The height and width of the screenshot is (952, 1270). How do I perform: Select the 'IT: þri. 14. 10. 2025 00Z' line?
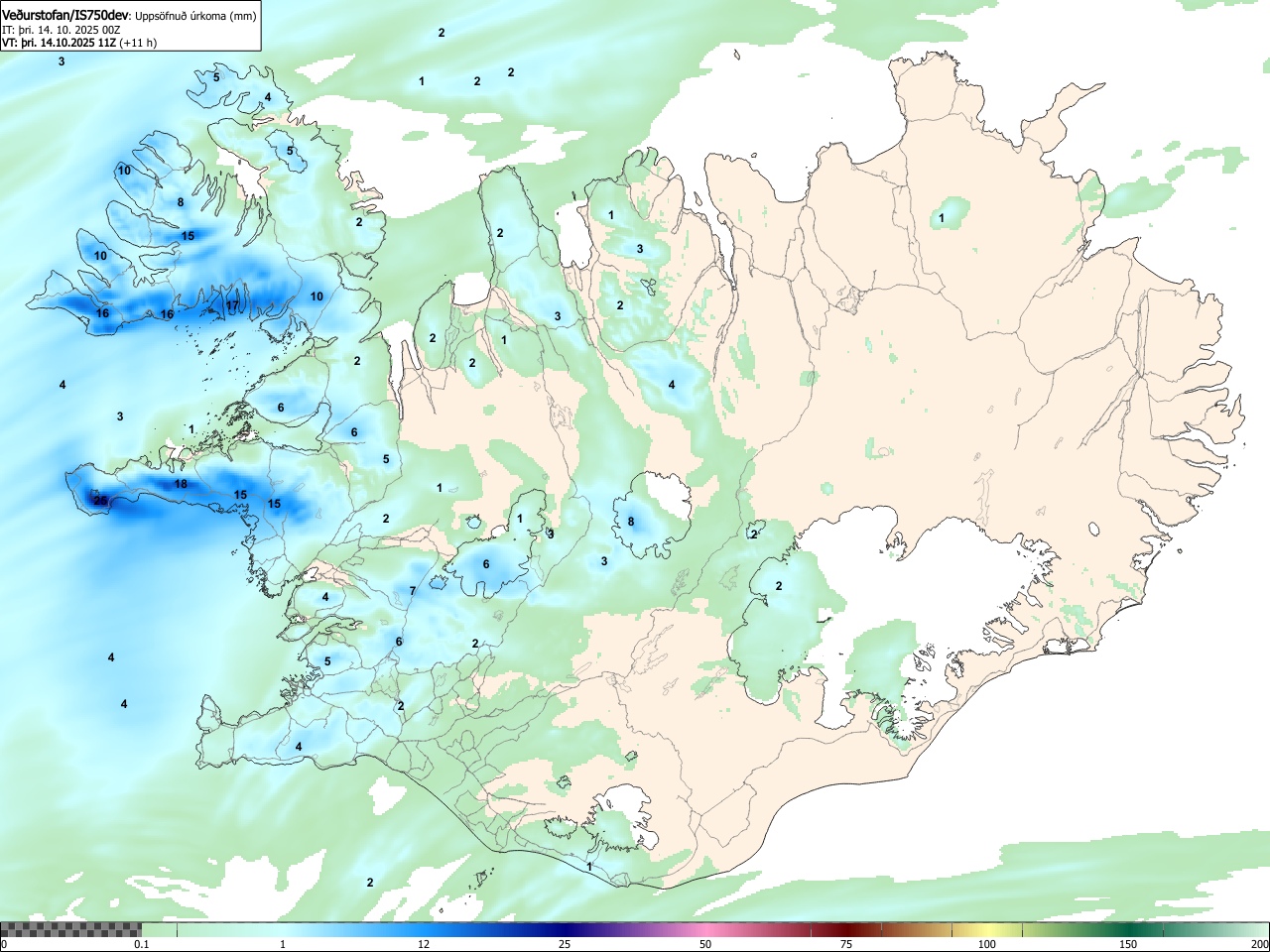62,30
